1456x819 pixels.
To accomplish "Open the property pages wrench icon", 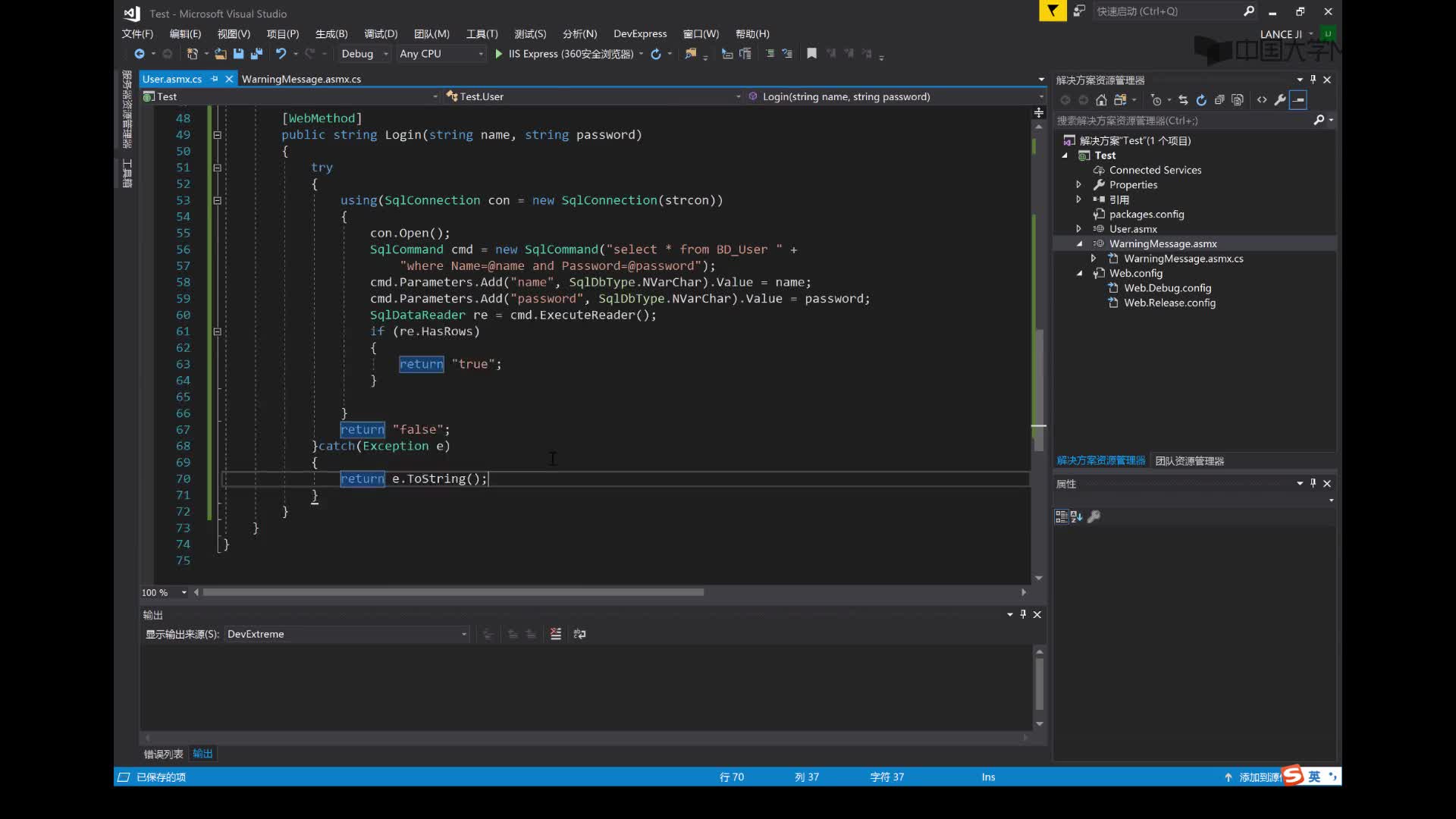I will click(1094, 516).
